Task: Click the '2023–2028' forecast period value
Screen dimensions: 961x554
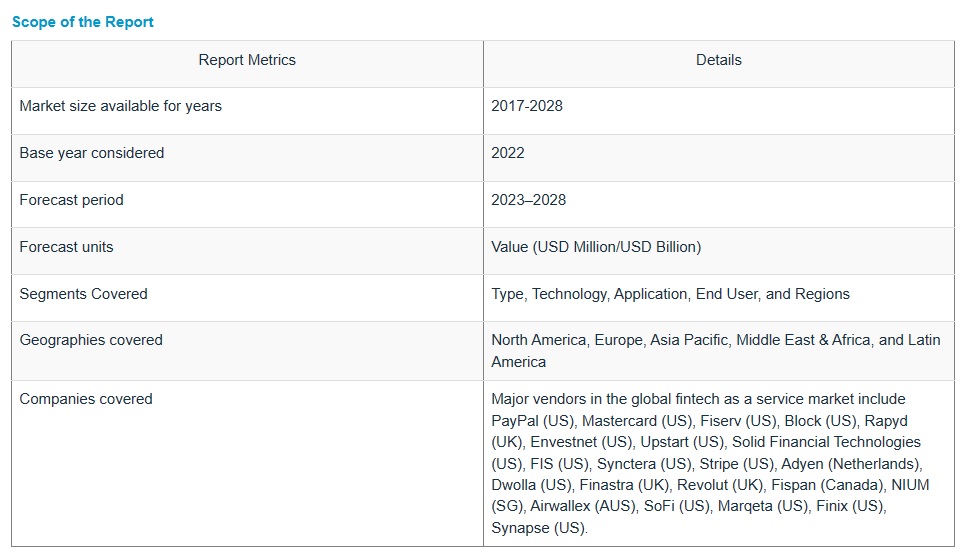Action: 528,200
